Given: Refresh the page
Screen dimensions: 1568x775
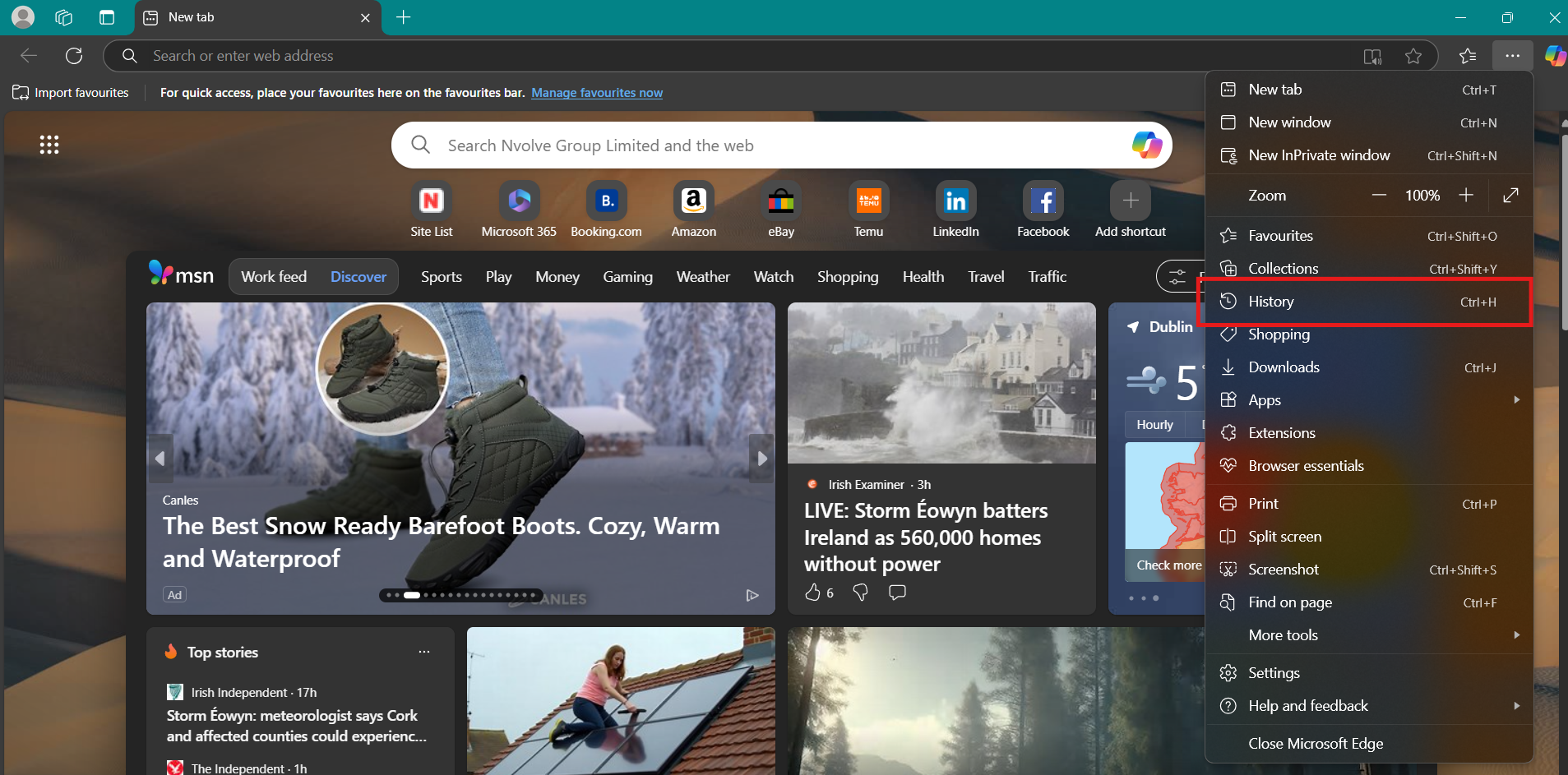Looking at the screenshot, I should point(74,56).
